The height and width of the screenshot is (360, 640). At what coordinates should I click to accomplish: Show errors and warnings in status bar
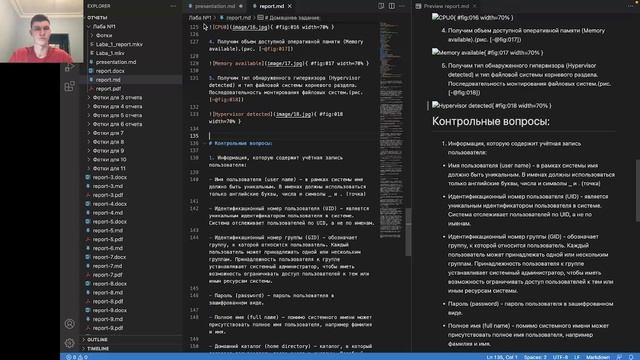click(77, 357)
